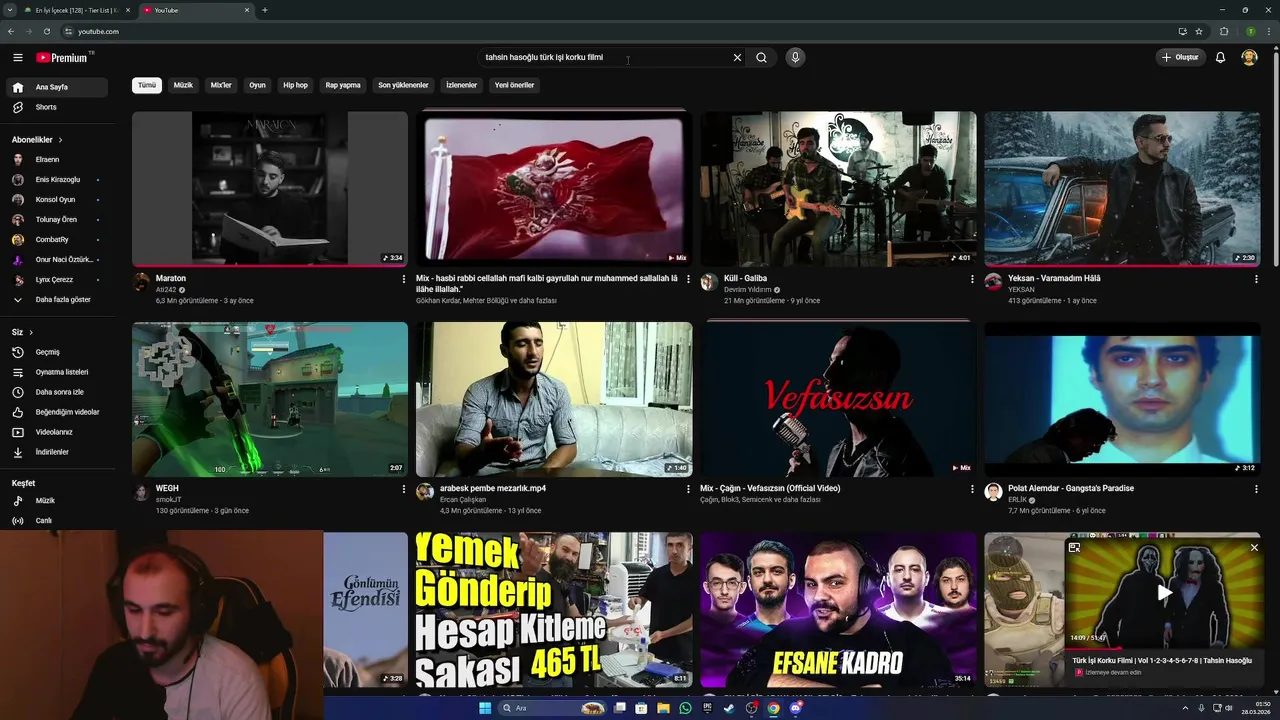1280x720 pixels.
Task: Open Canlı under Keşfet
Action: 55,520
